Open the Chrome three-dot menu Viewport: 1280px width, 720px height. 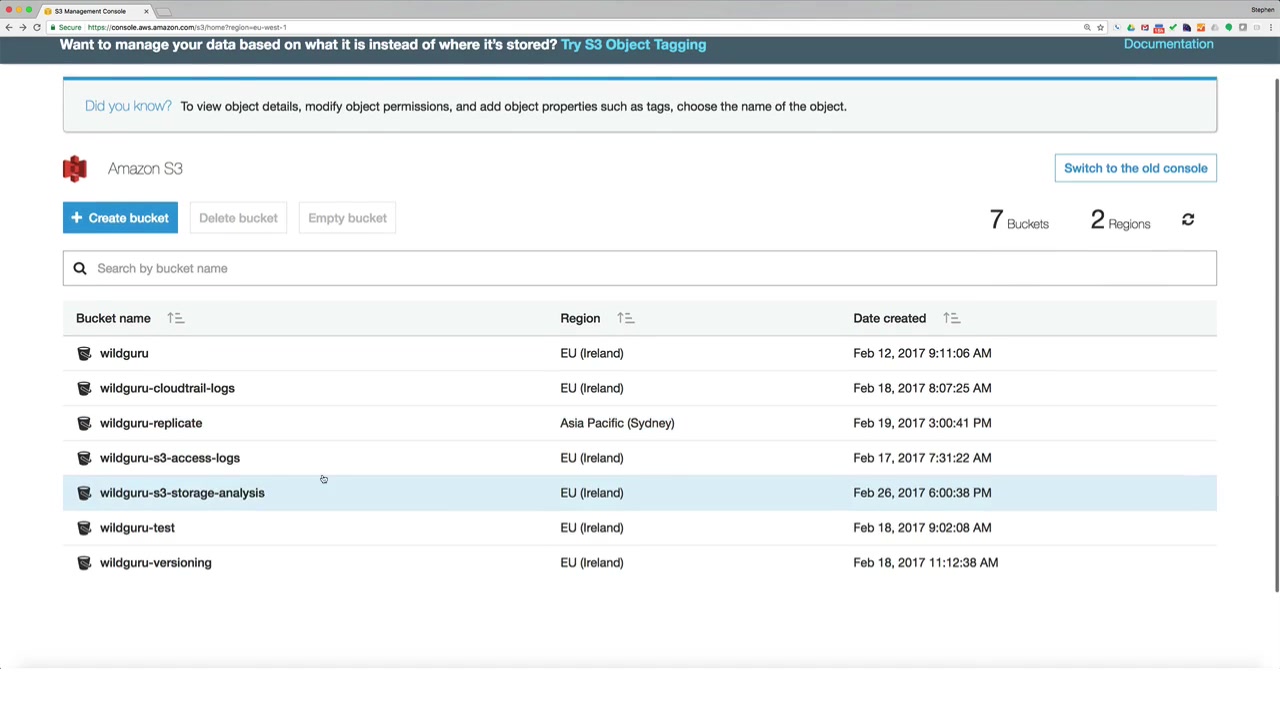[1271, 27]
